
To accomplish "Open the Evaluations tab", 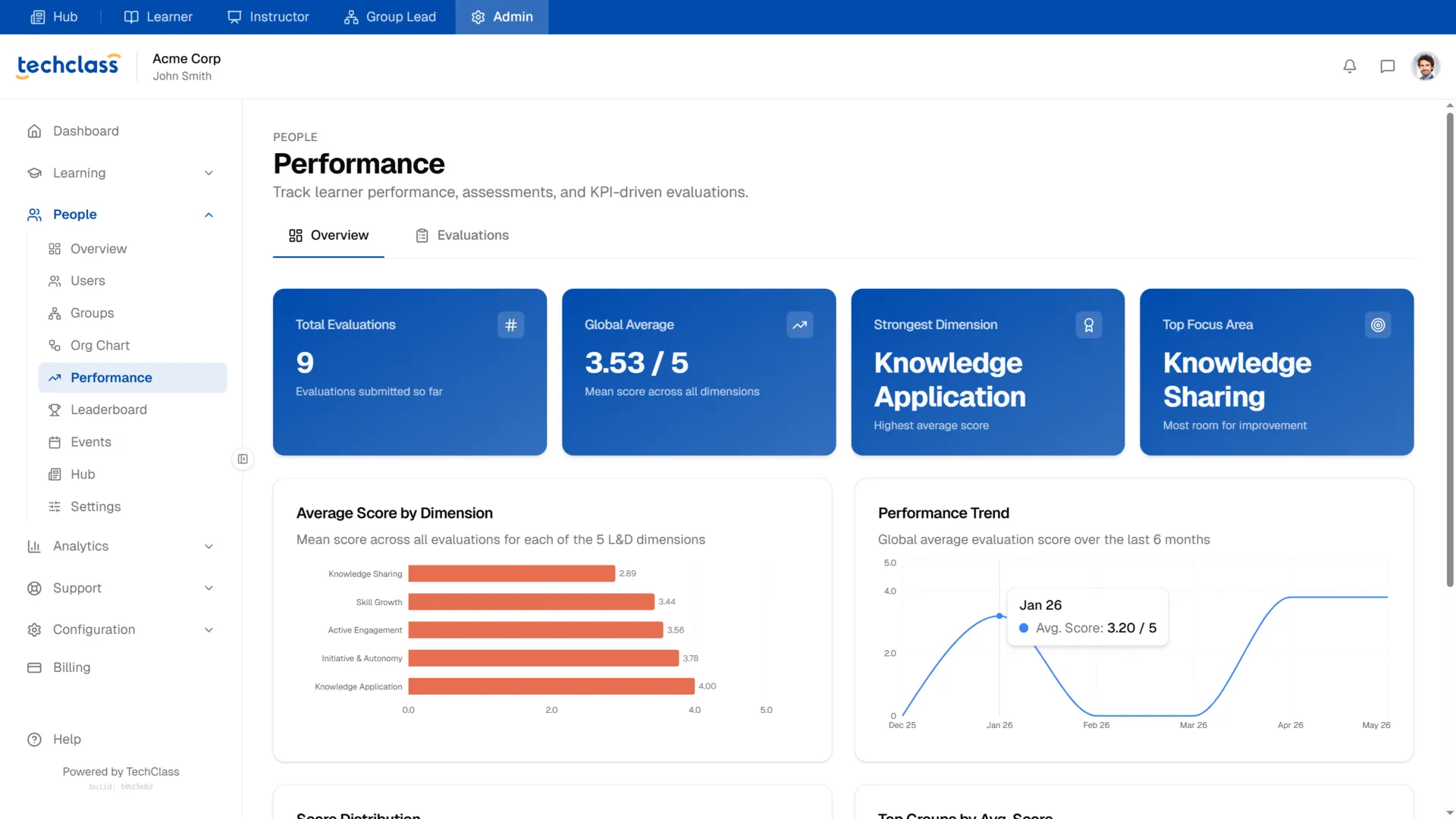I will click(462, 235).
